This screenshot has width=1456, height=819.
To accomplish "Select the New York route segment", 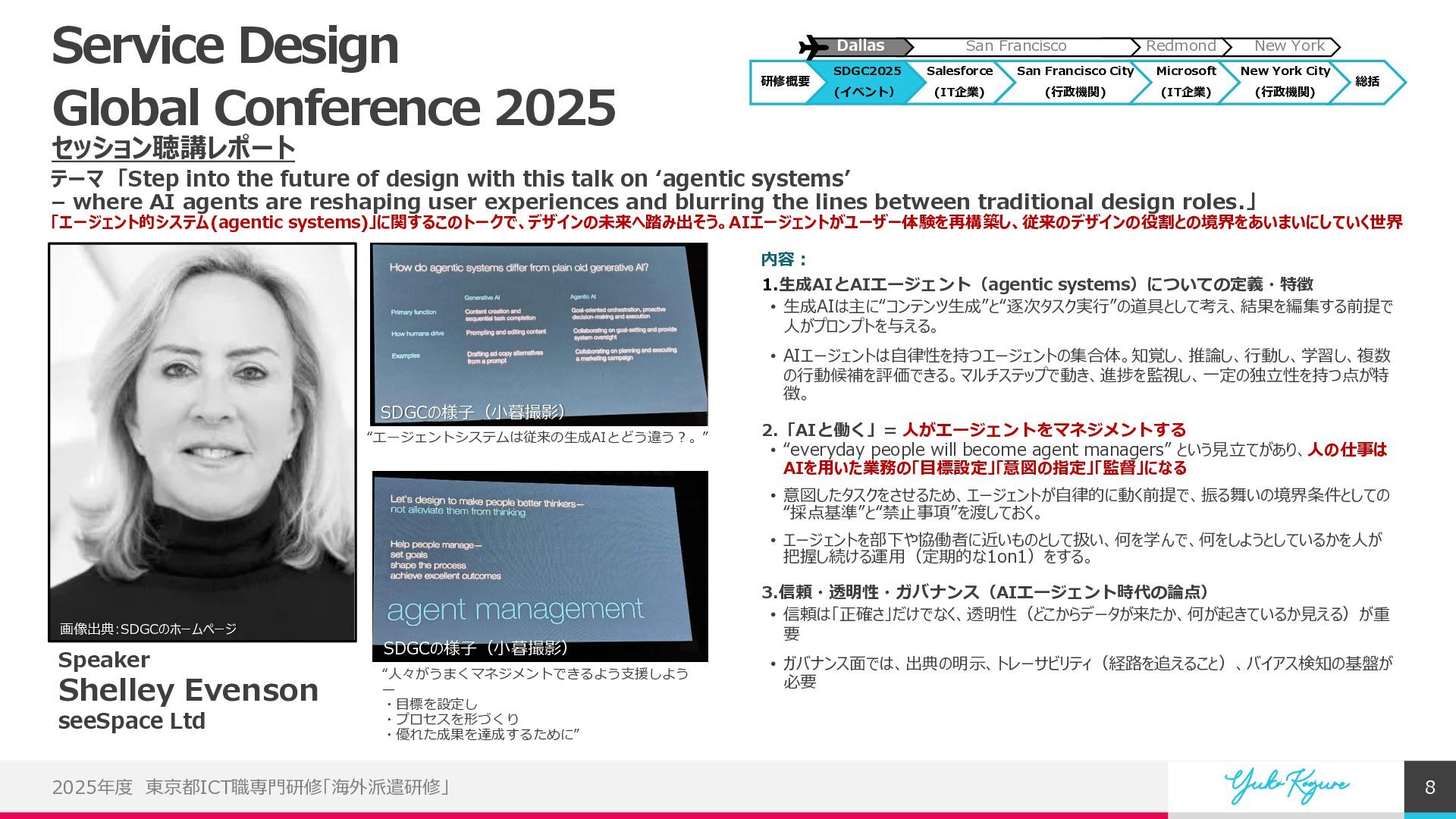I will (1288, 46).
